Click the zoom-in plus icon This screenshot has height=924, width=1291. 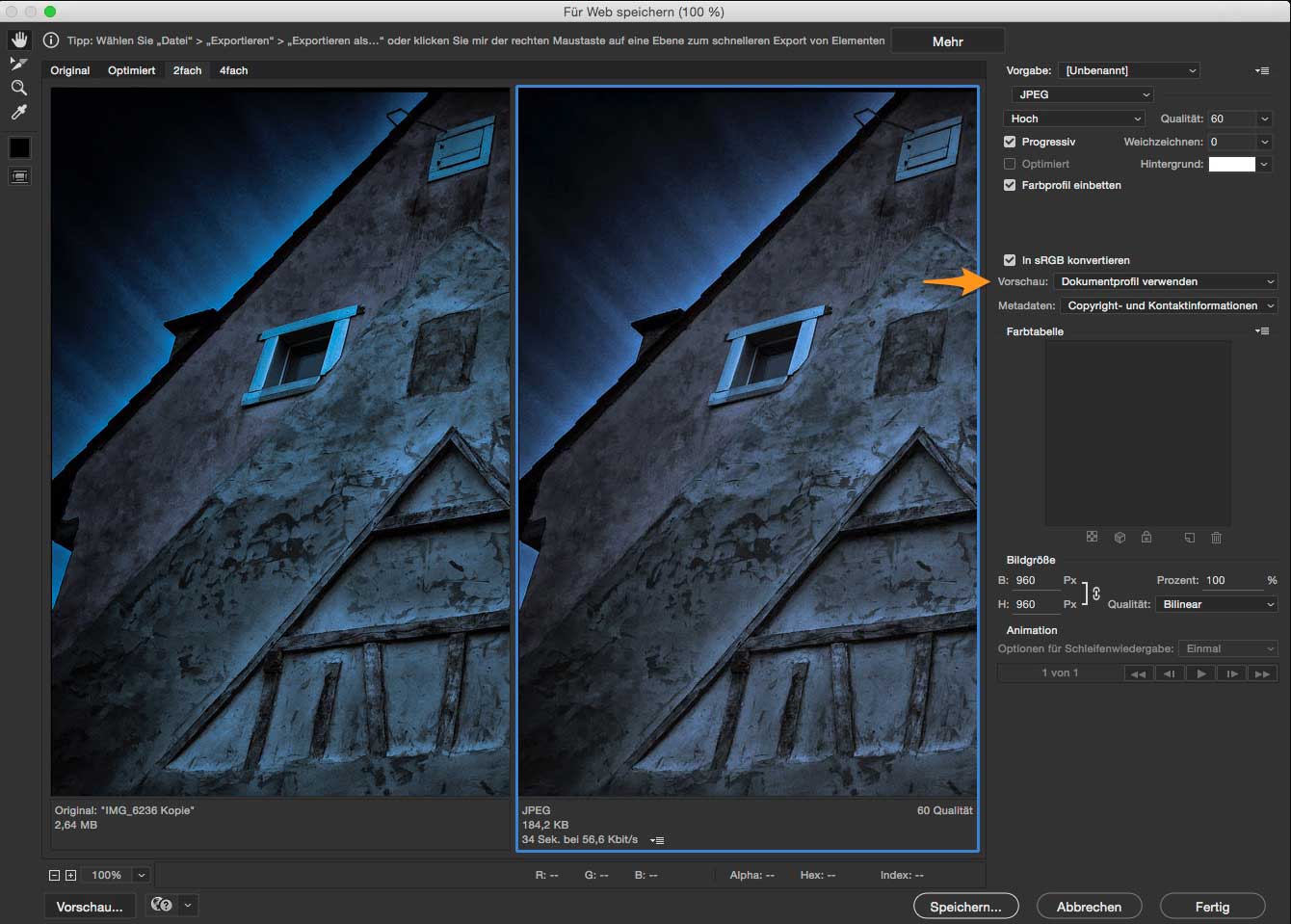(x=70, y=875)
